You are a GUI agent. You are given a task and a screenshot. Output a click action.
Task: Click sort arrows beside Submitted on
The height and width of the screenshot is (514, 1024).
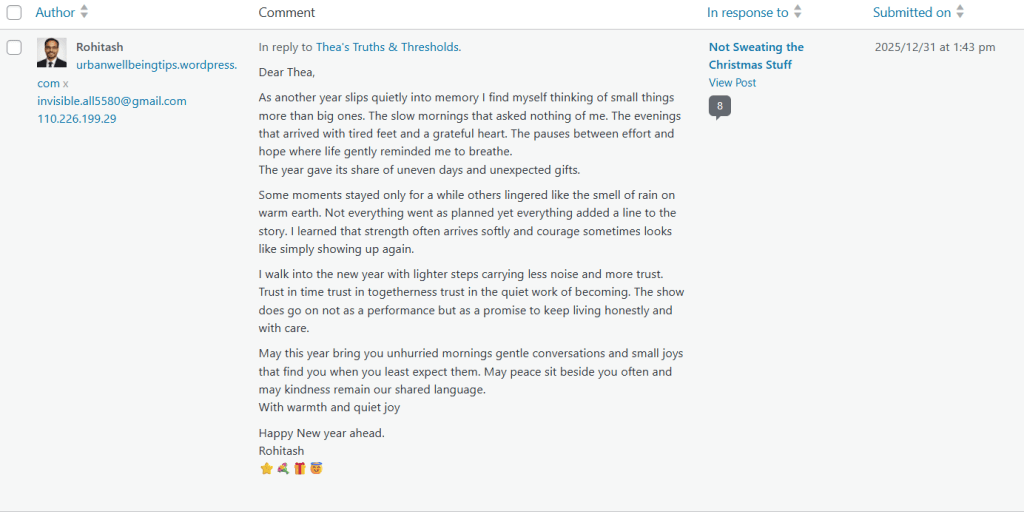(x=960, y=12)
